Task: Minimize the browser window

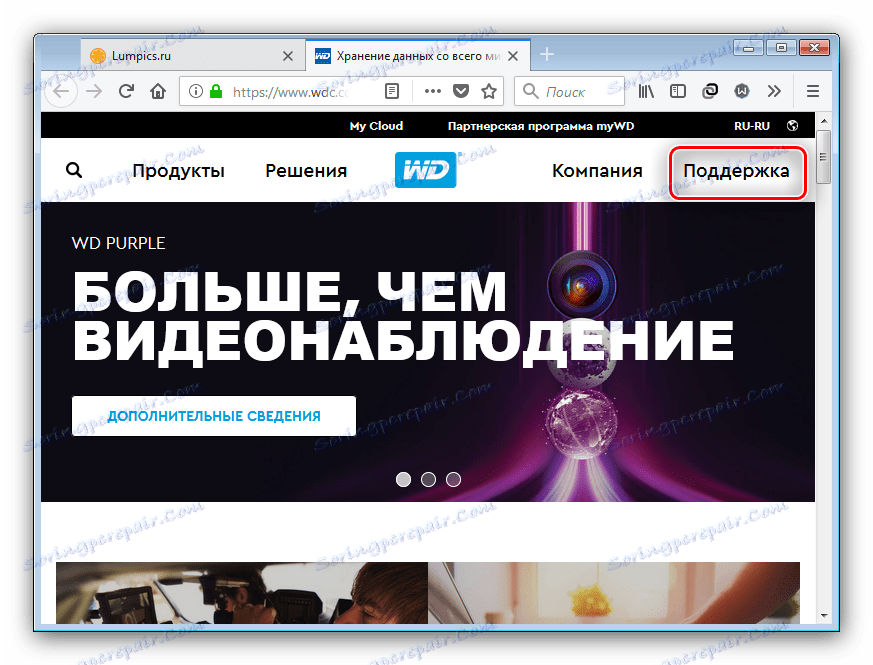Action: [748, 48]
